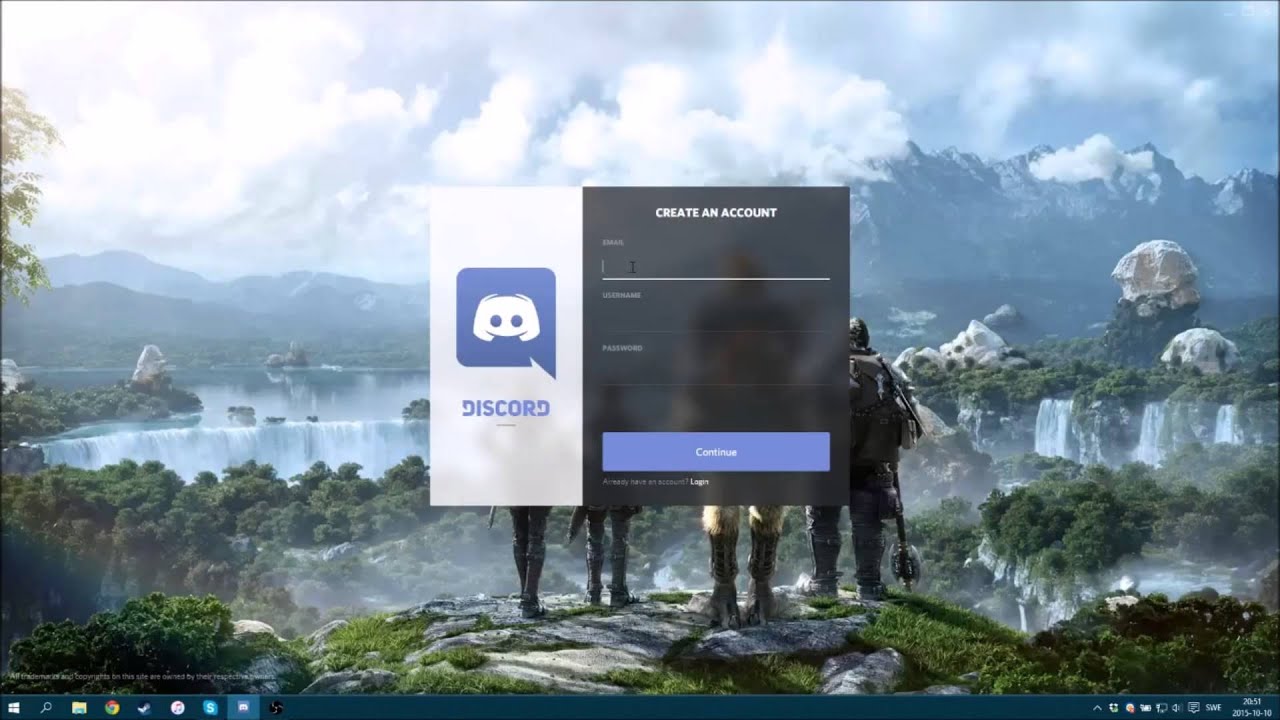Click the Password input field
The height and width of the screenshot is (720, 1280).
pos(715,372)
